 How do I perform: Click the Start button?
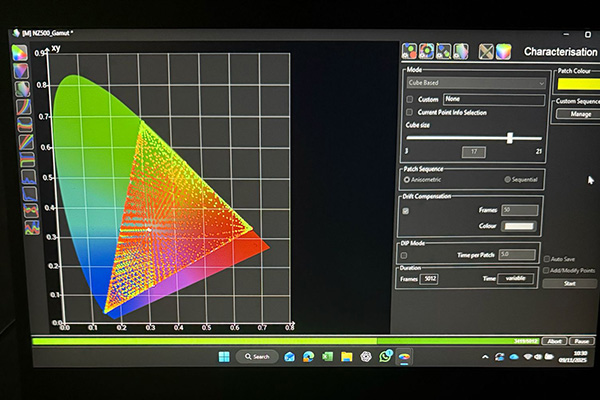(569, 283)
